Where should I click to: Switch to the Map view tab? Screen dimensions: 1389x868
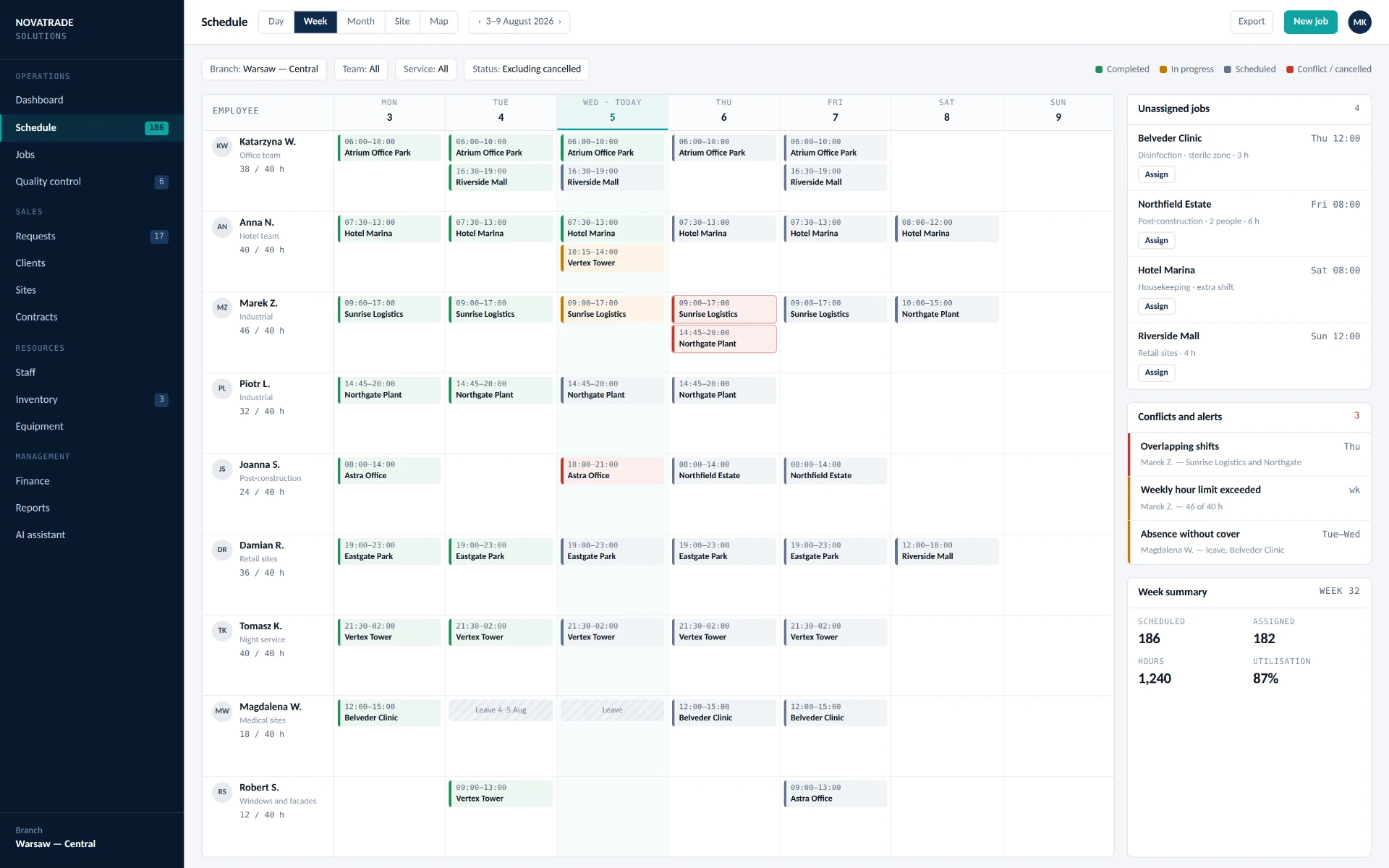tap(439, 22)
